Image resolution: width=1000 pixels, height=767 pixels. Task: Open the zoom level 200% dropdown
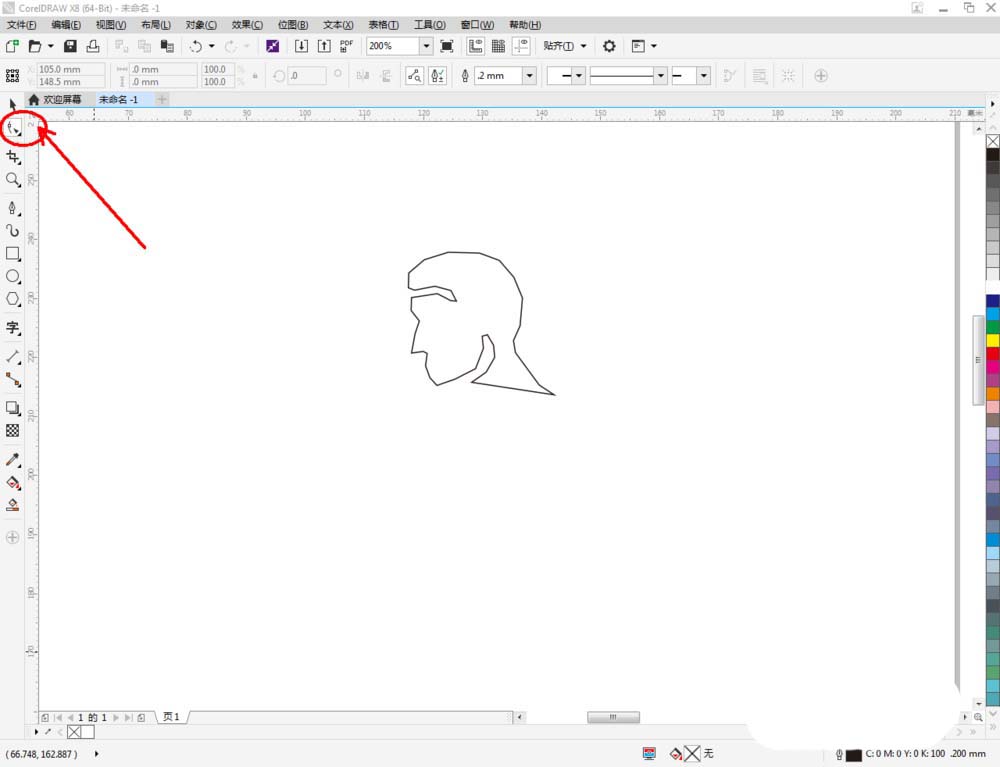tap(426, 46)
